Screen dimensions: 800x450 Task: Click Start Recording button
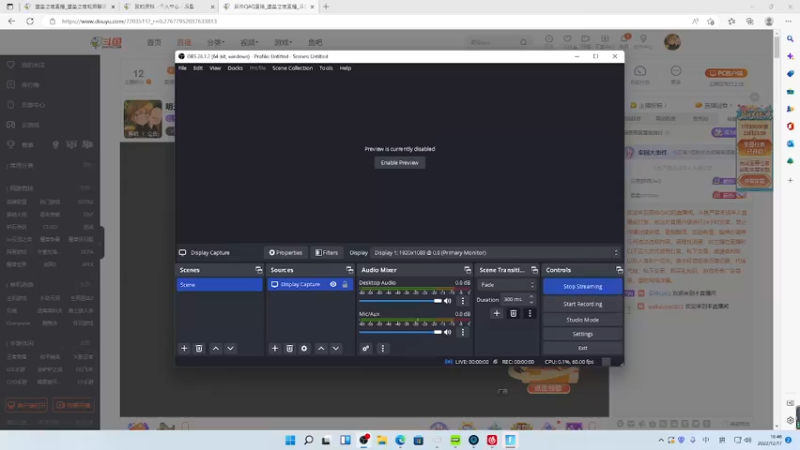tap(583, 304)
